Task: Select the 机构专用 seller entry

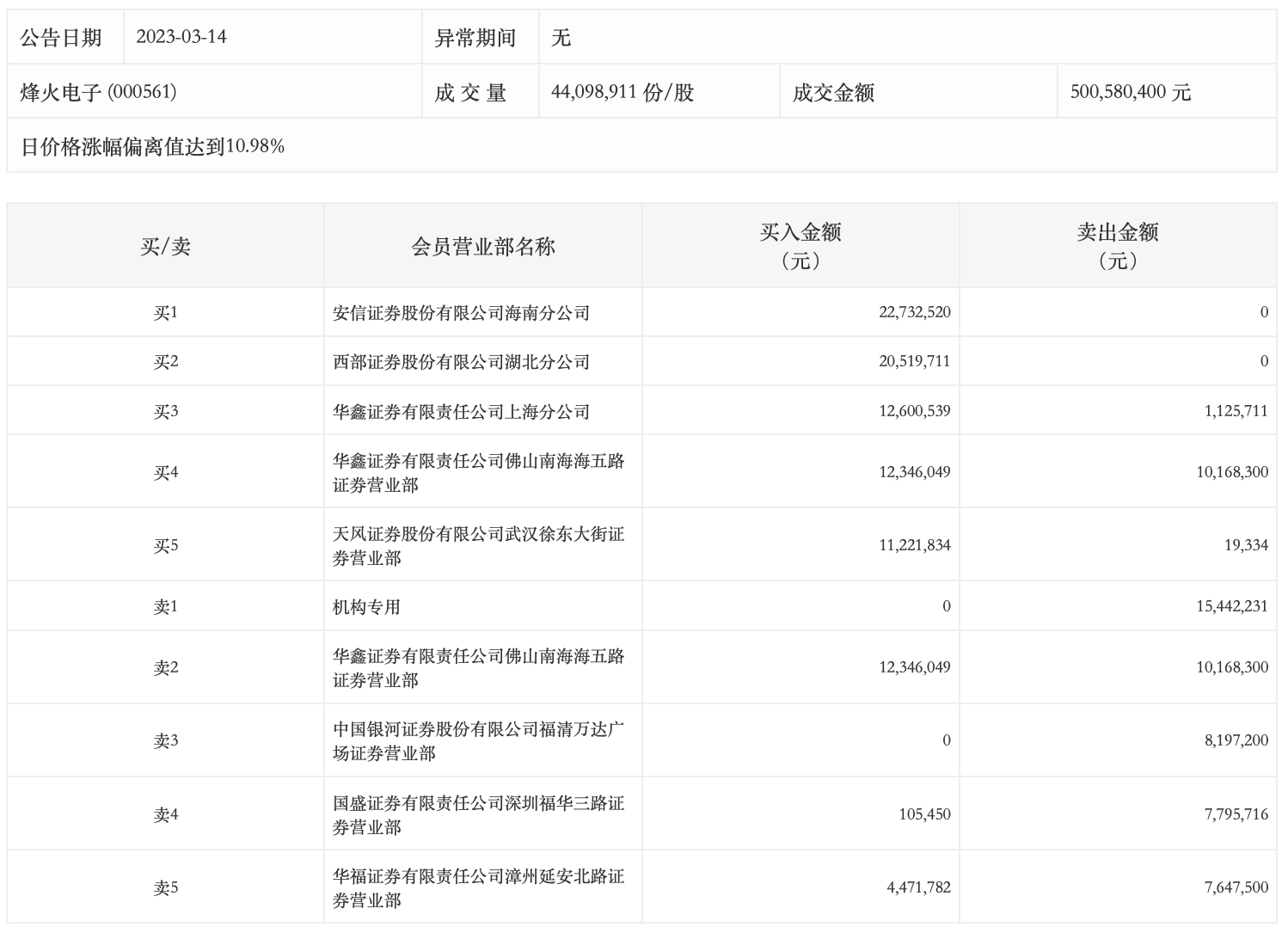Action: click(x=367, y=607)
